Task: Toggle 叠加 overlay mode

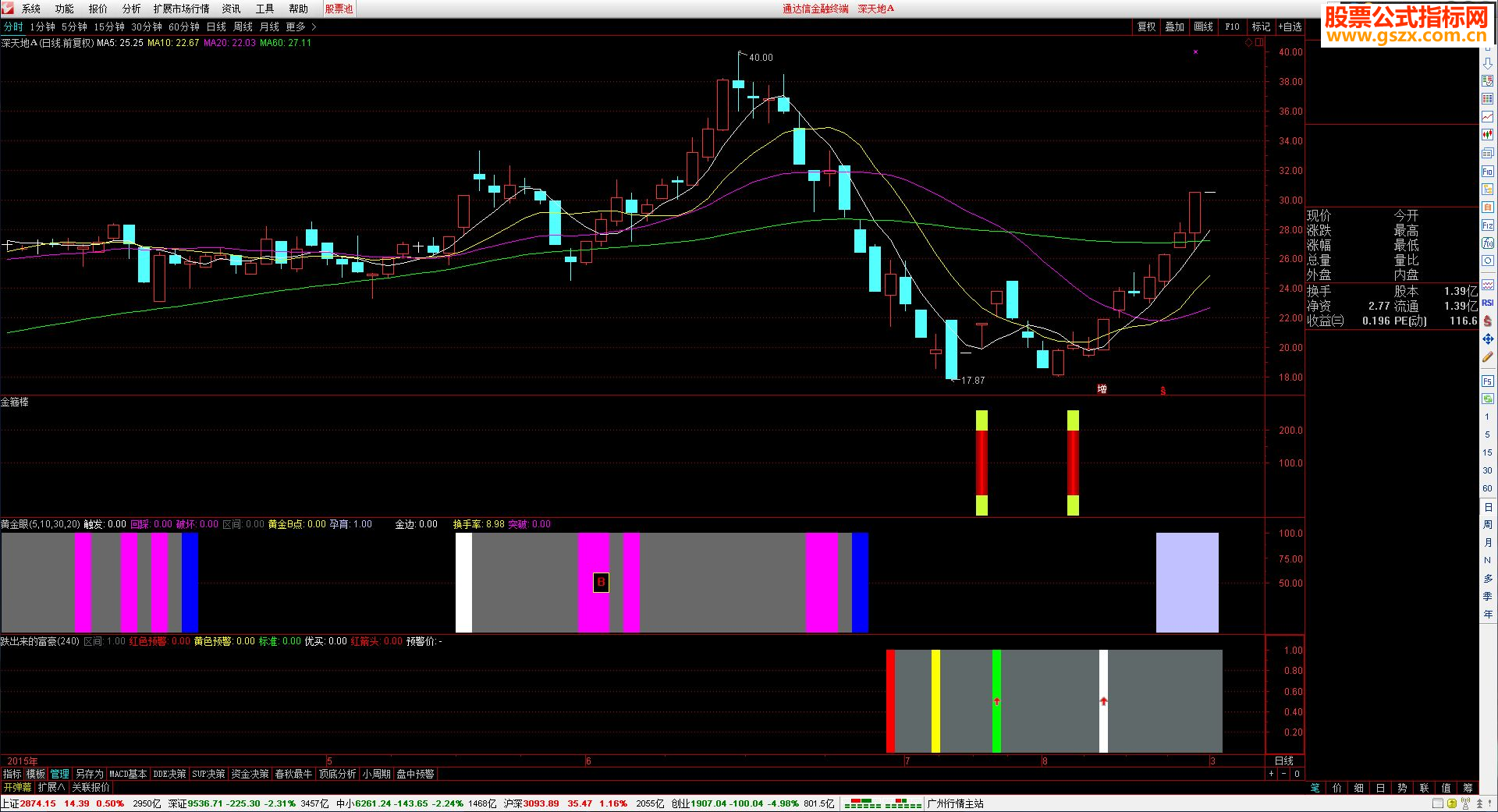Action: tap(1174, 27)
